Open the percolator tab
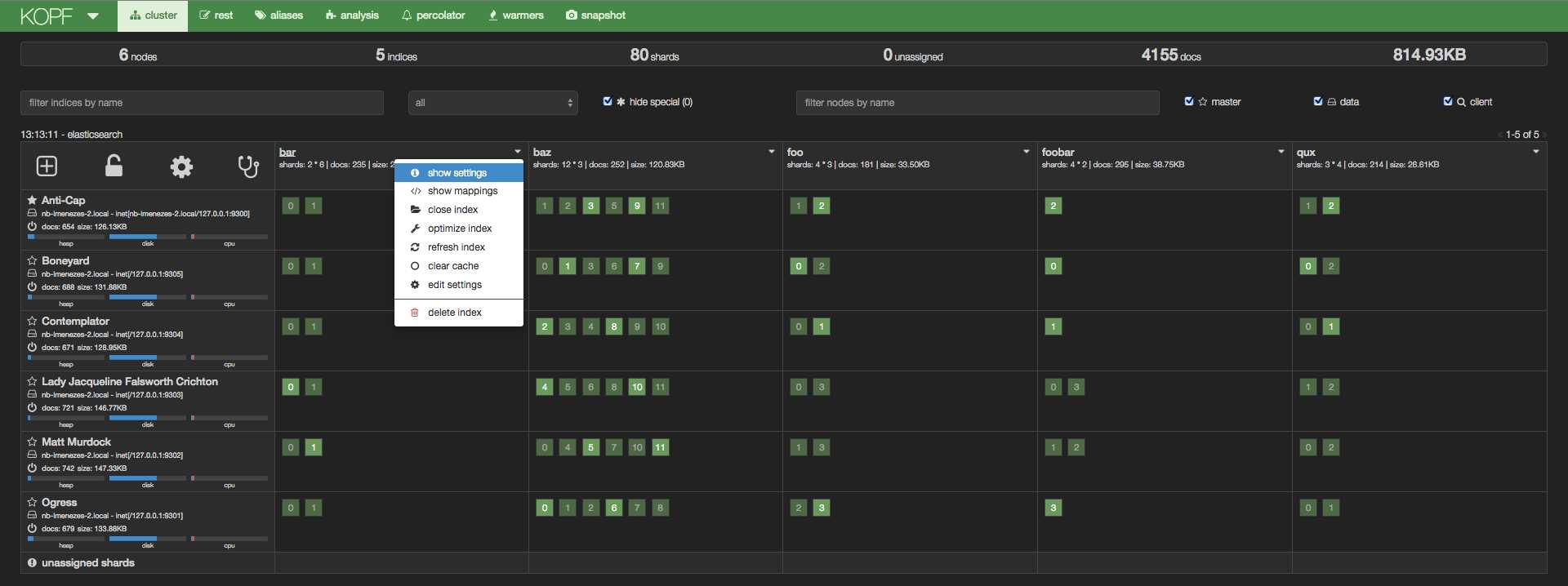The height and width of the screenshot is (586, 1568). [434, 16]
